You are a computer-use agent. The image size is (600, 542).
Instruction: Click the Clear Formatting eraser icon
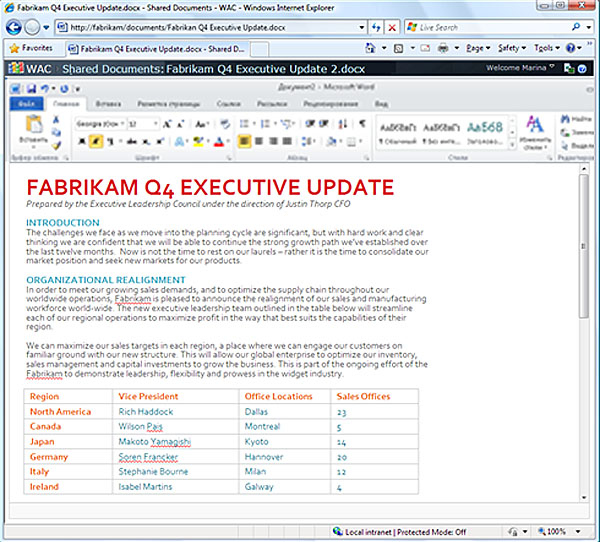[225, 124]
